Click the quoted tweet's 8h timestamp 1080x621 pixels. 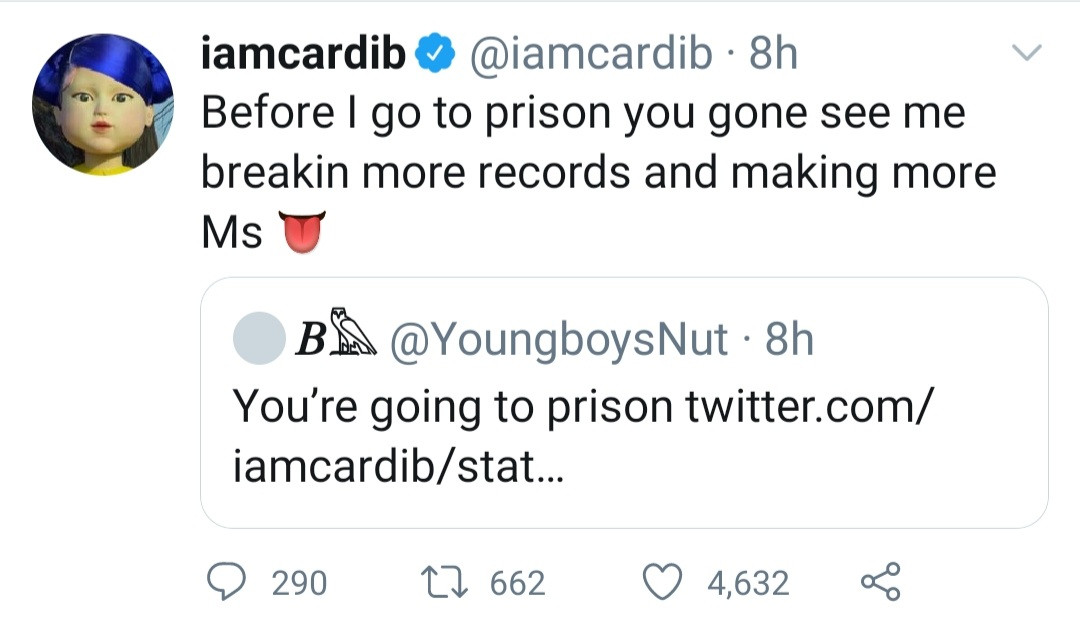(x=788, y=340)
